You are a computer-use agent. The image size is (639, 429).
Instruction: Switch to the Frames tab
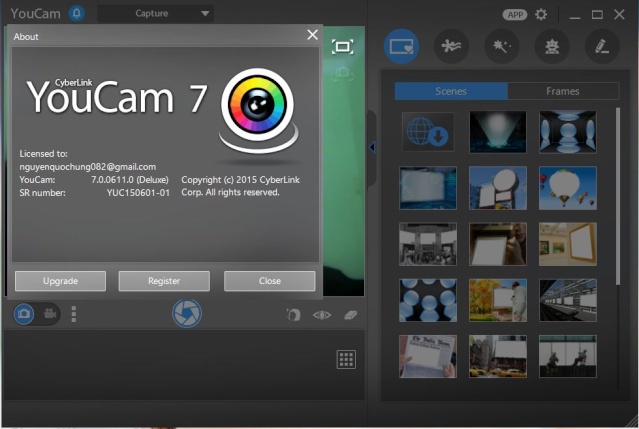(x=563, y=91)
